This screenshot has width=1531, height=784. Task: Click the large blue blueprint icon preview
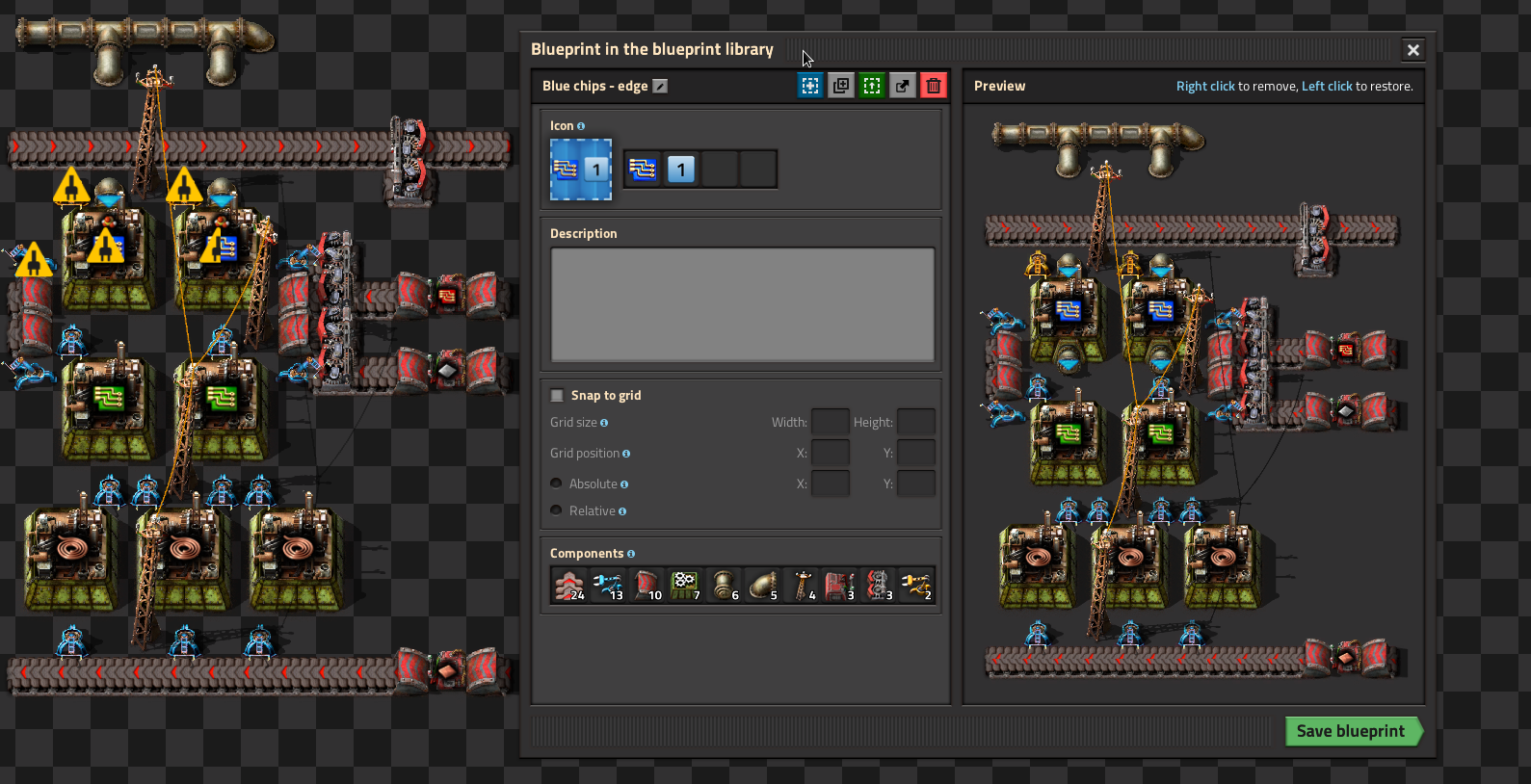coord(581,170)
